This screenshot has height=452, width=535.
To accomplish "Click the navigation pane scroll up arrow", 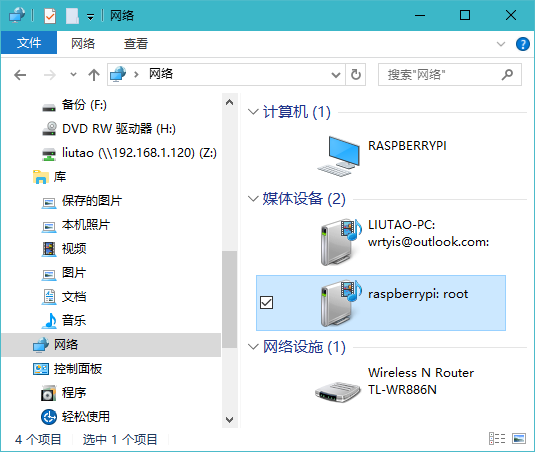I will point(230,102).
